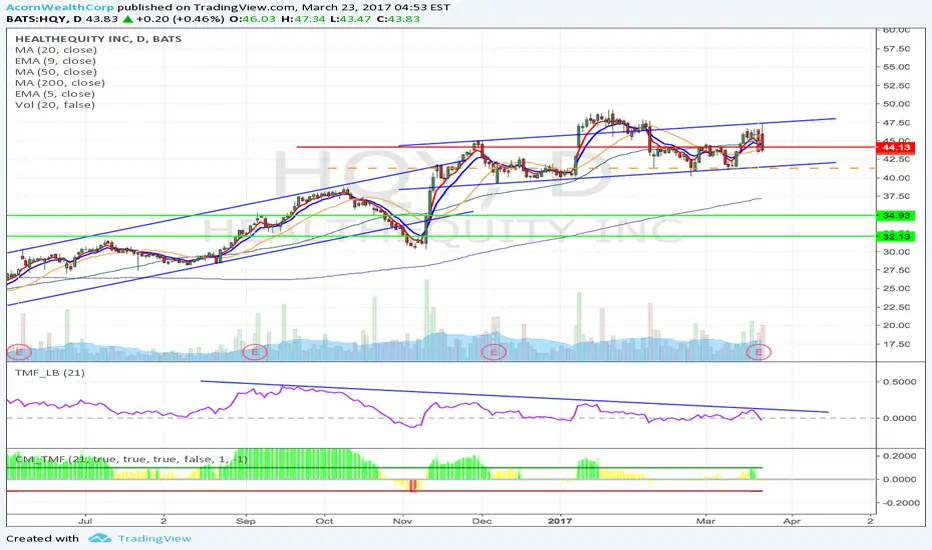Viewport: 932px width, 550px height.
Task: Click the Mar label on time axis
Action: coord(706,521)
